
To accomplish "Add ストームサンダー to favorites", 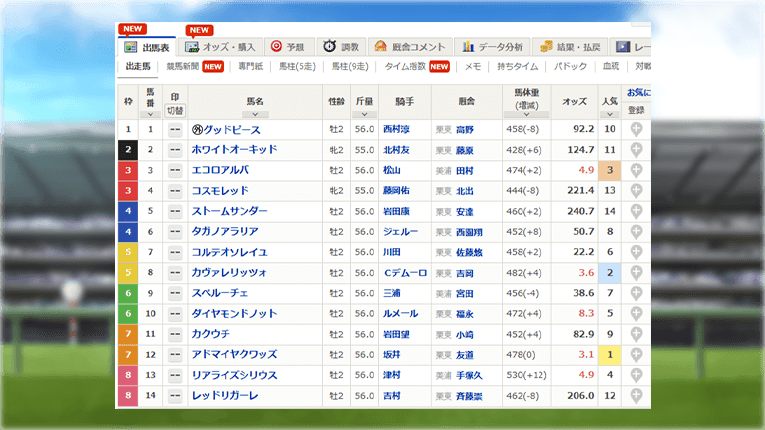I will tap(636, 211).
